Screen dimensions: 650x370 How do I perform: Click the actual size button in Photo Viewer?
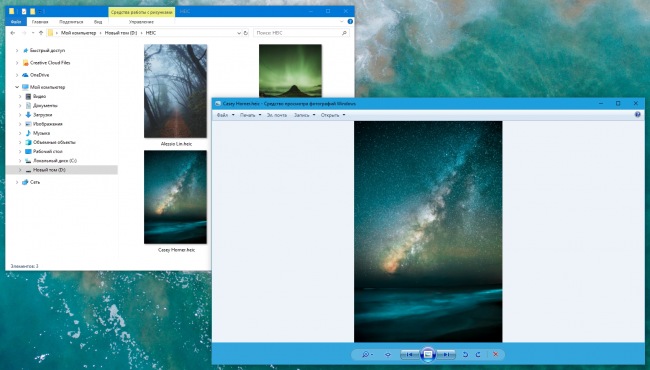[x=388, y=355]
